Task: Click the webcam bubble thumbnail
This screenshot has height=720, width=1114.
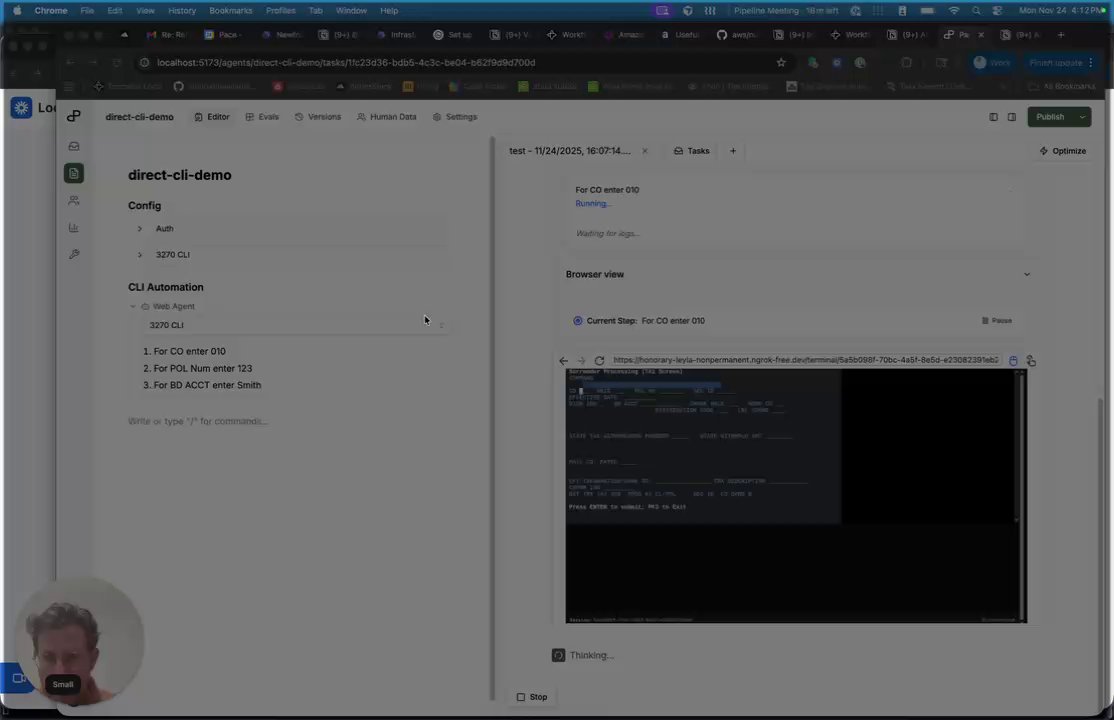Action: [x=79, y=640]
